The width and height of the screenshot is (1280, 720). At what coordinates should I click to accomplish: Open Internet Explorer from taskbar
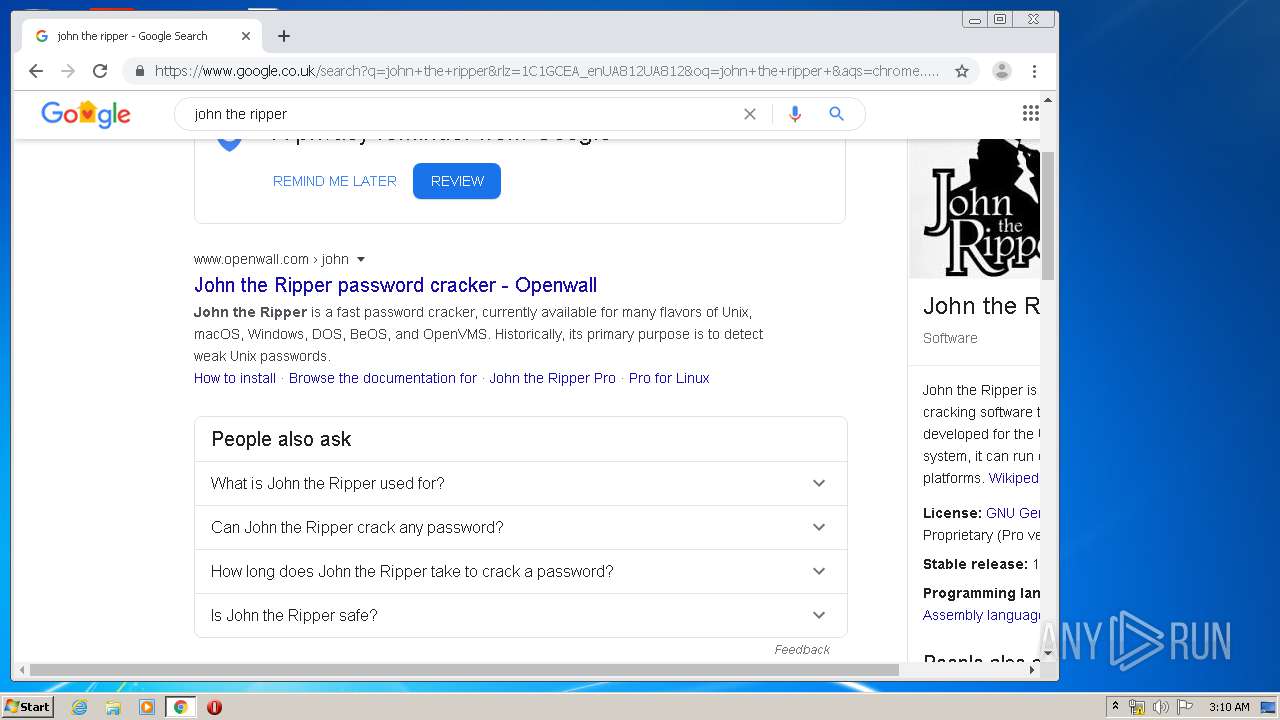coord(79,707)
